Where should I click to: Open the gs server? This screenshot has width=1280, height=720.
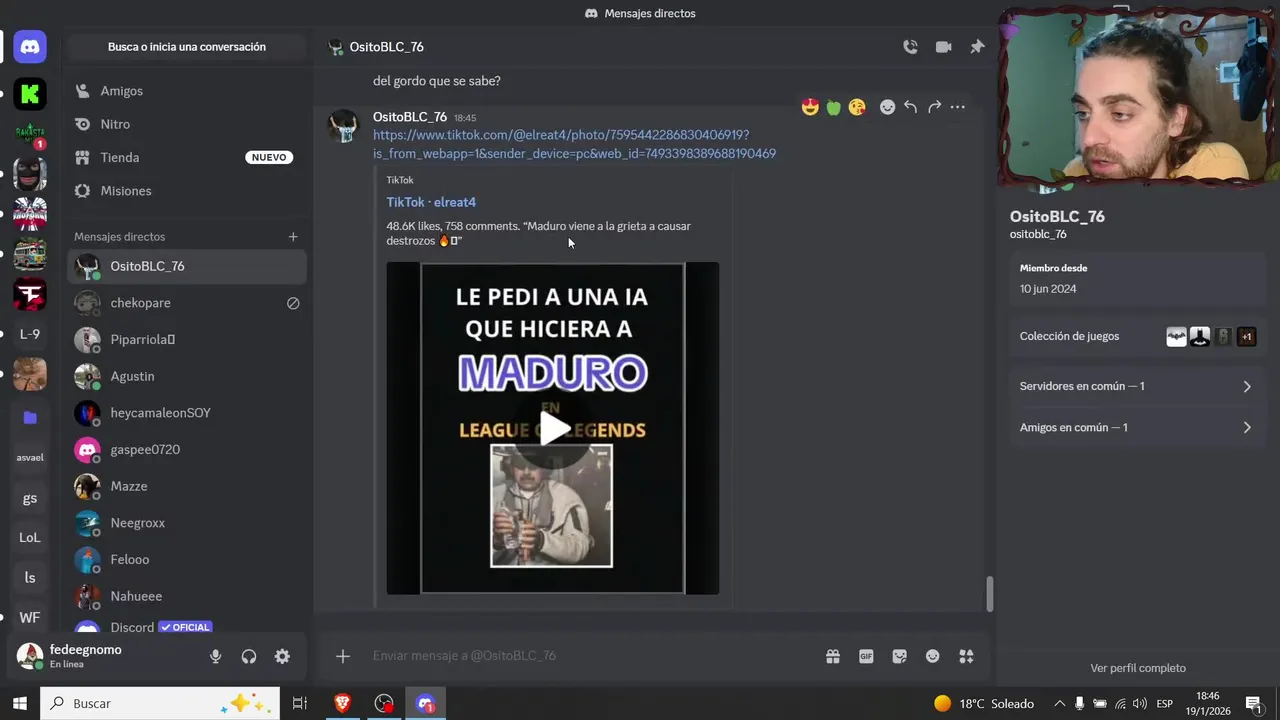[x=30, y=498]
